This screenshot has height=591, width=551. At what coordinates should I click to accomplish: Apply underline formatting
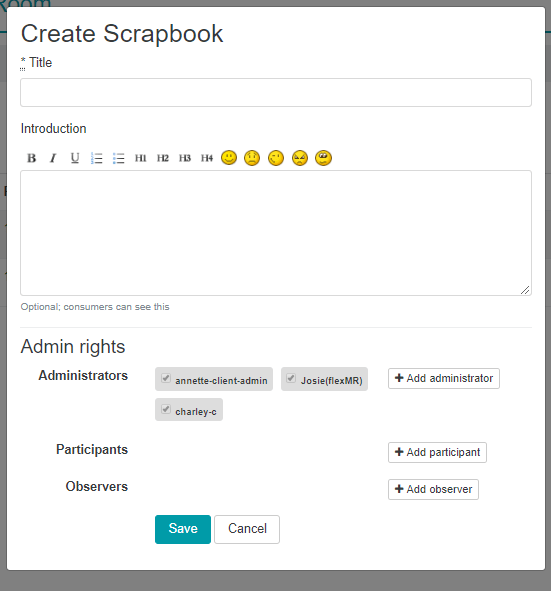pos(75,158)
